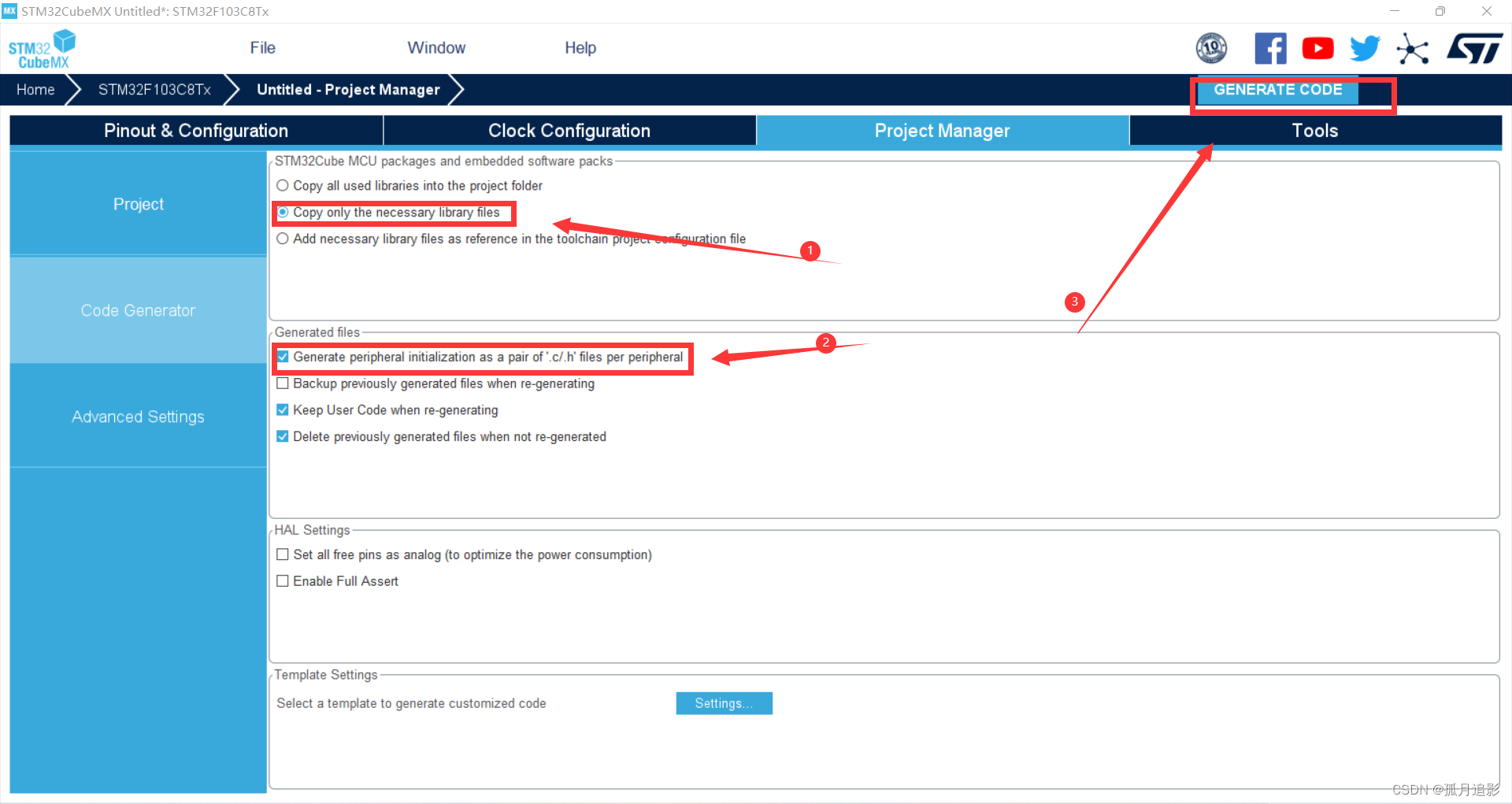The width and height of the screenshot is (1512, 804).
Task: Select Copy all used libraries option
Action: tap(283, 186)
